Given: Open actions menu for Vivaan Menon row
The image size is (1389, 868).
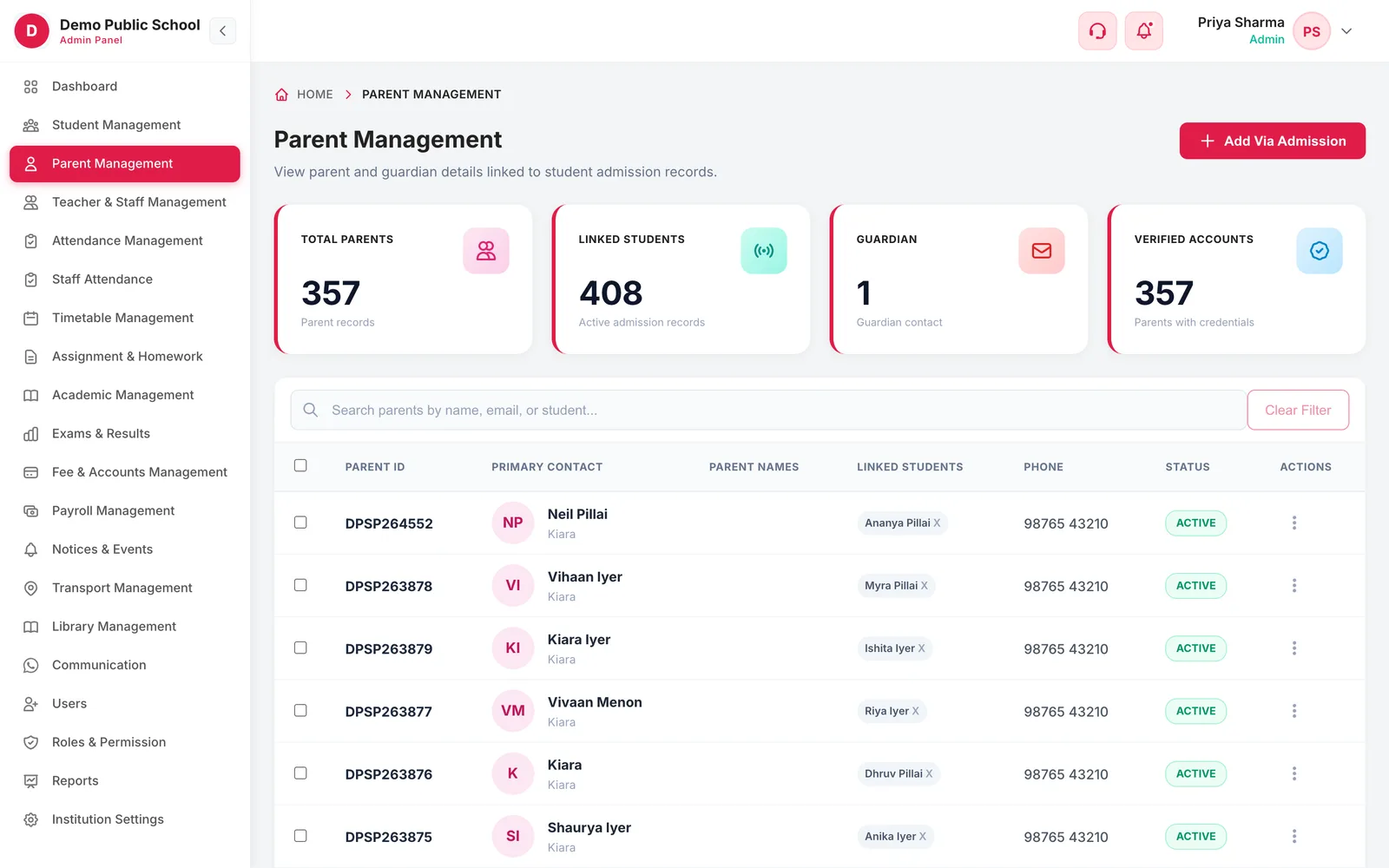Looking at the screenshot, I should tap(1294, 711).
